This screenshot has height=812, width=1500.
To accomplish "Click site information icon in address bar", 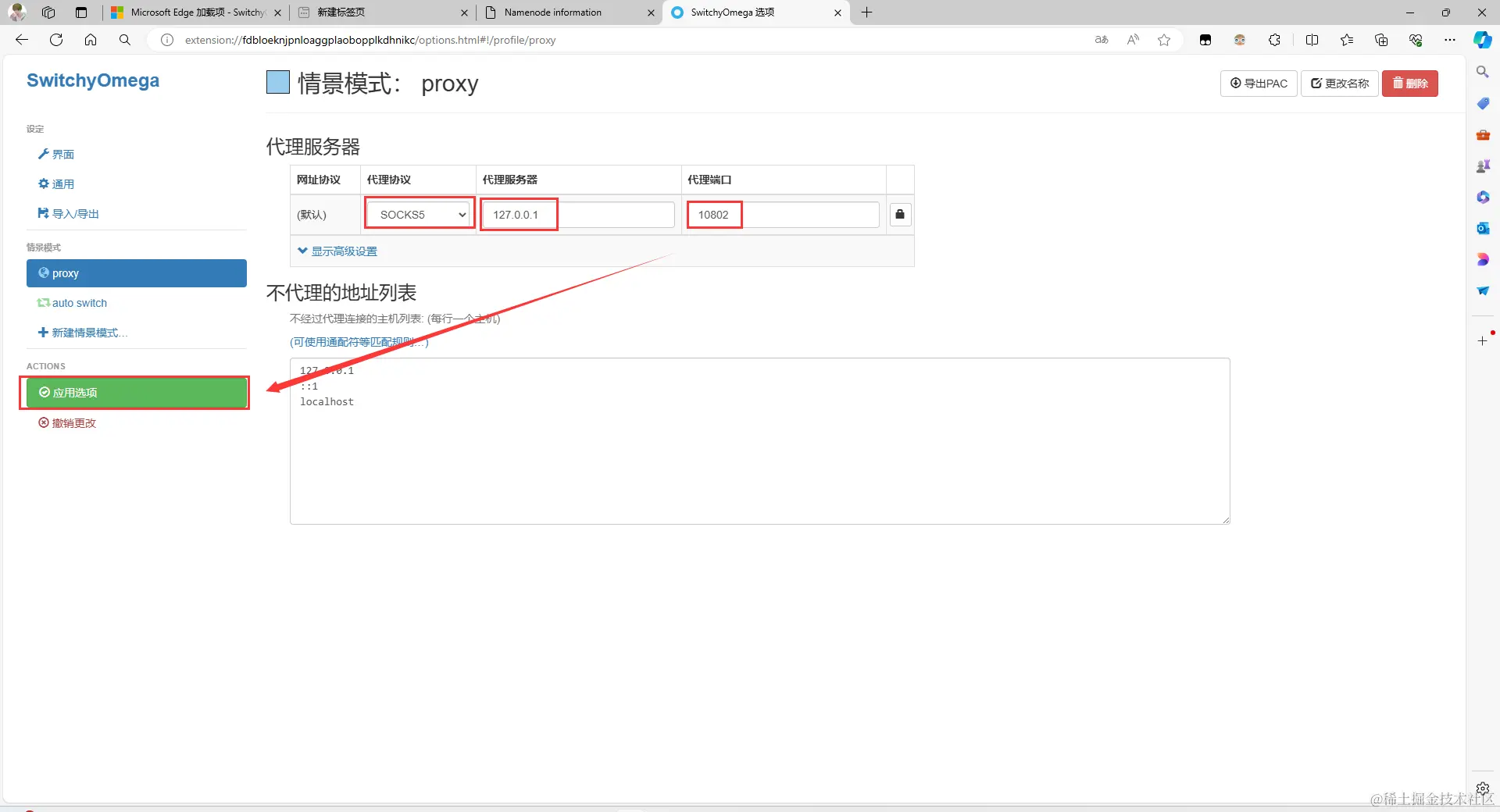I will point(167,40).
